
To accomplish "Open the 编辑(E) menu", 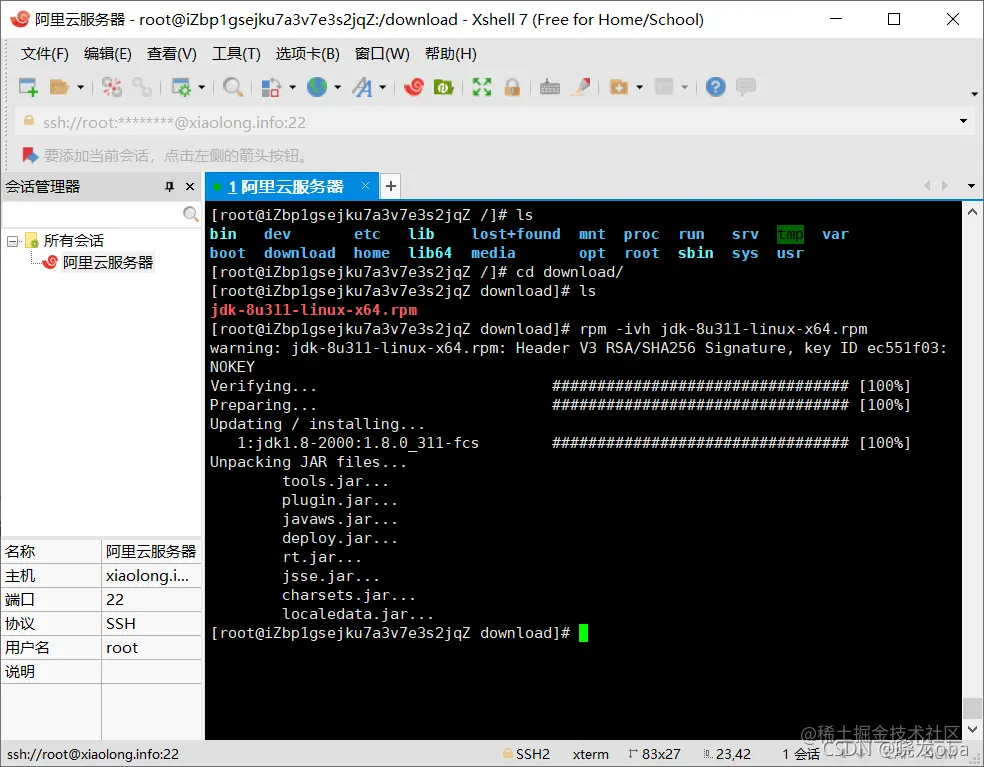I will (x=108, y=54).
